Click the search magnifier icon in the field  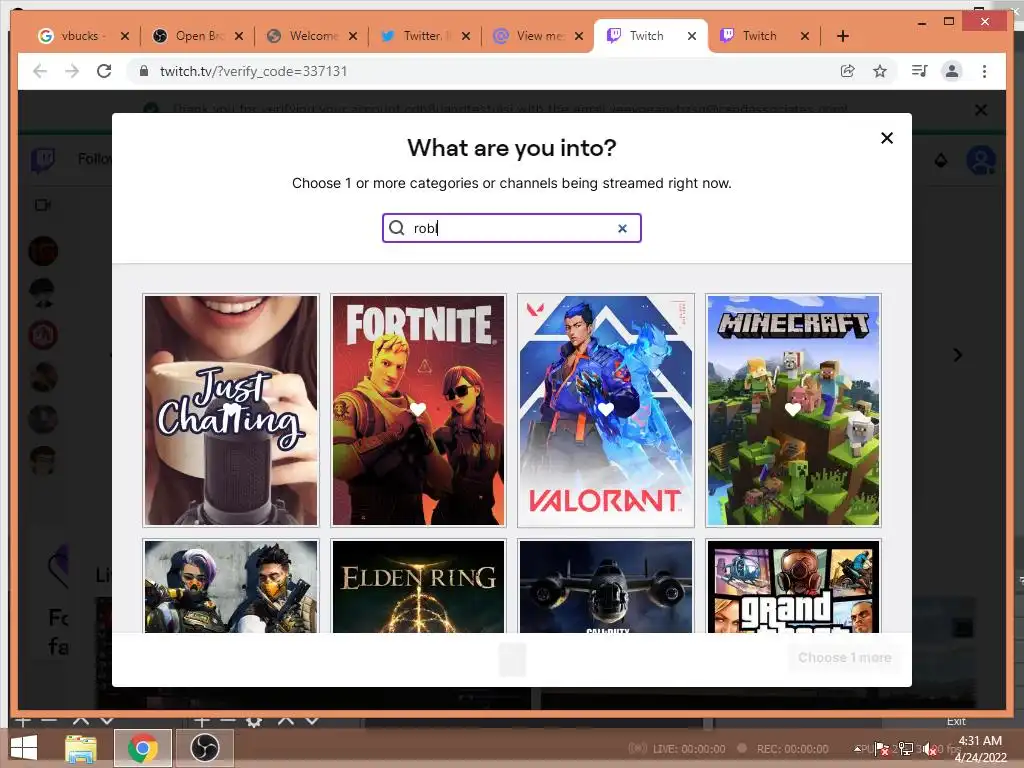[397, 228]
